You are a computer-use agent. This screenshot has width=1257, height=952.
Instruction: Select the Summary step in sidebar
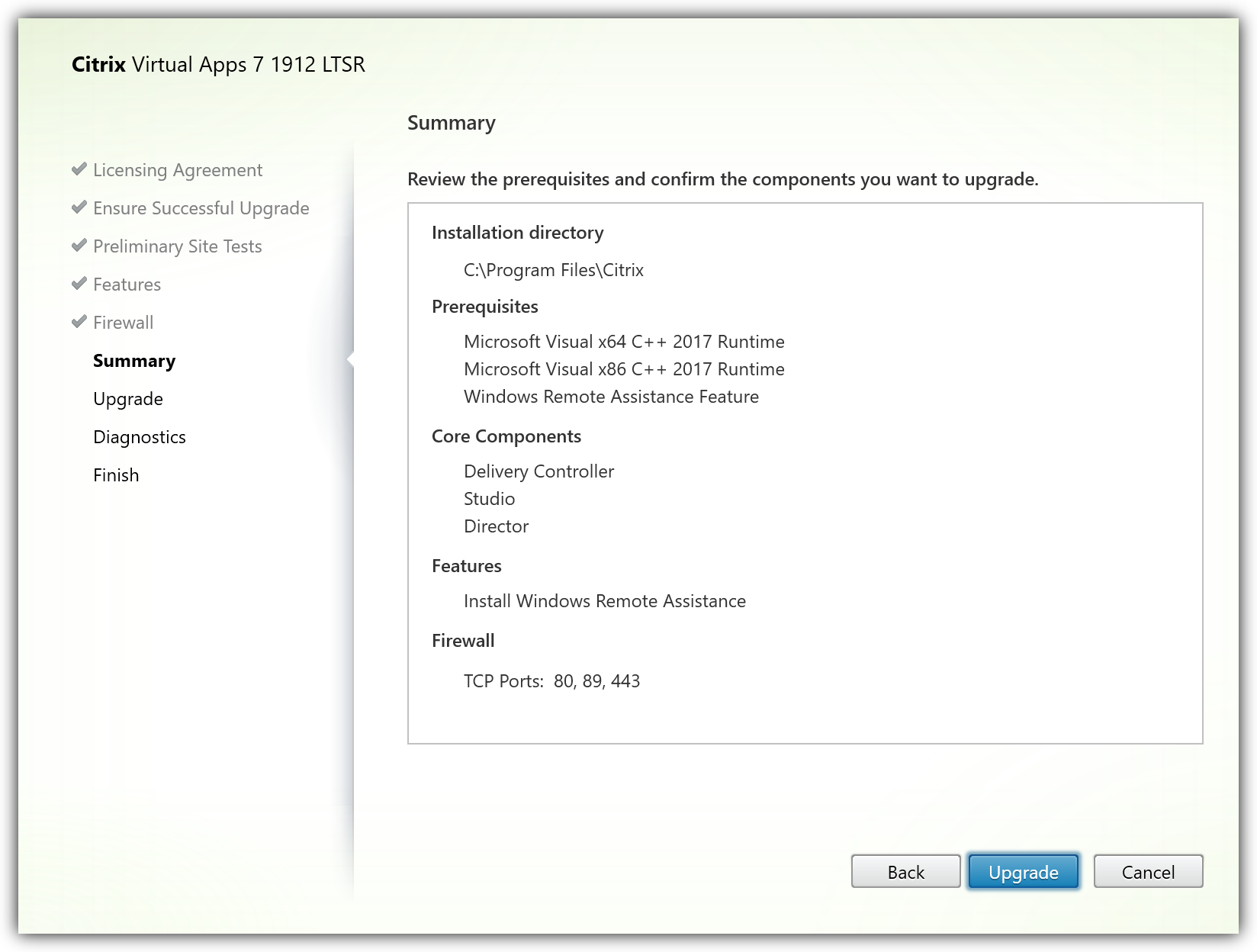click(x=134, y=361)
